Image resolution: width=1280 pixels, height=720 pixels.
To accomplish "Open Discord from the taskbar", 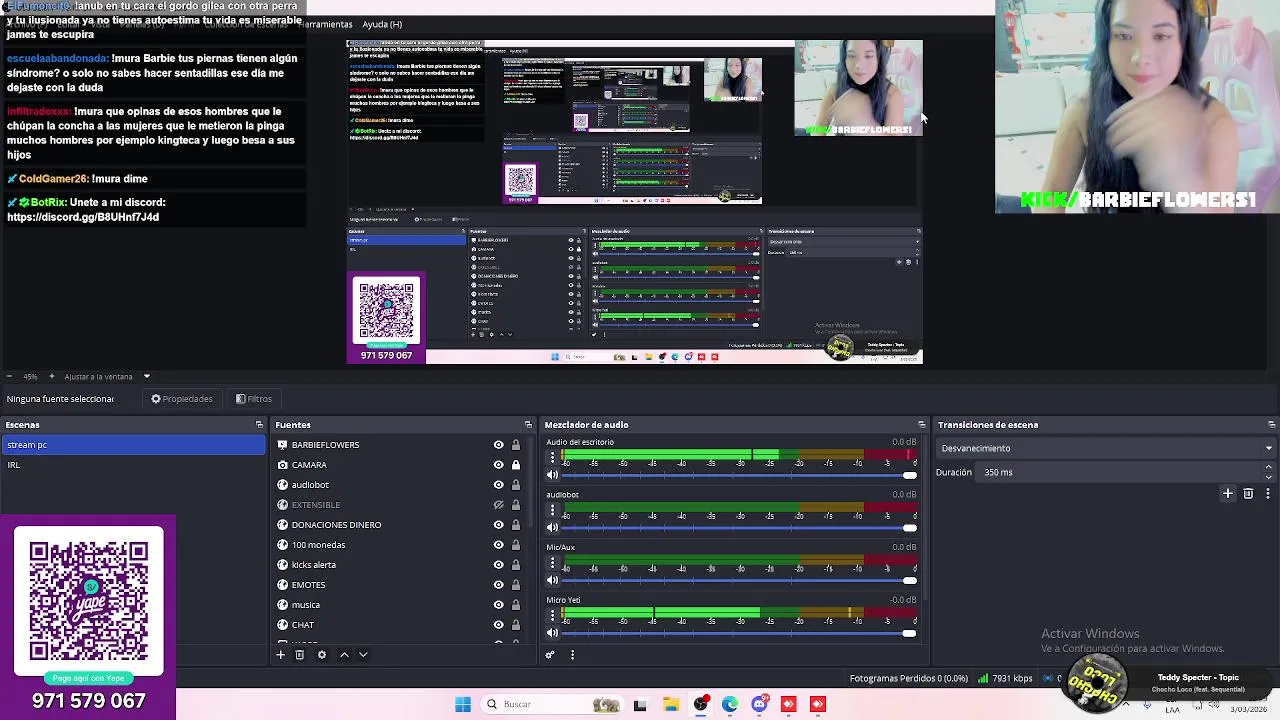I will (x=759, y=704).
